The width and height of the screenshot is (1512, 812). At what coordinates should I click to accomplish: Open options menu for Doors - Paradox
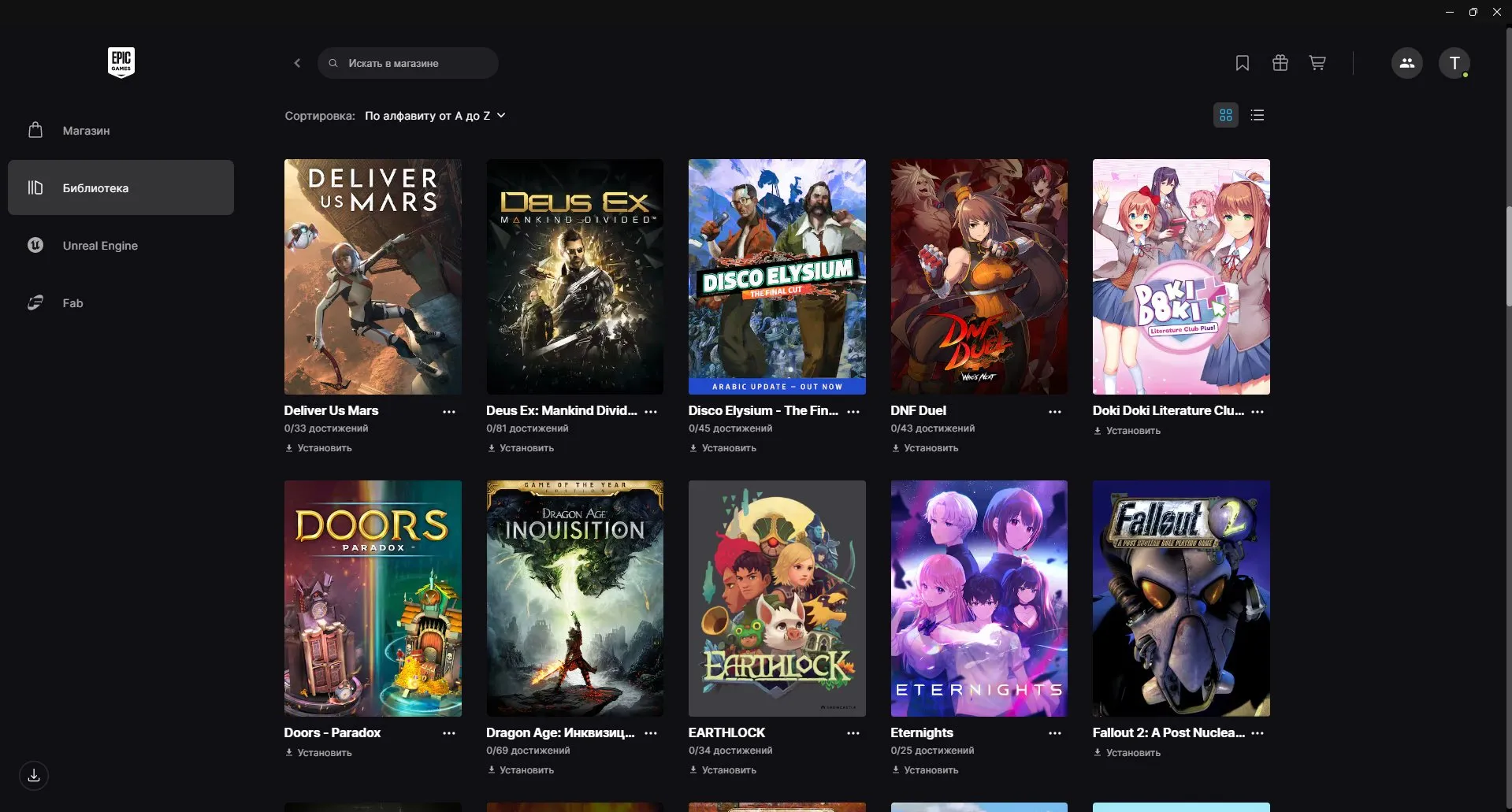pyautogui.click(x=449, y=733)
